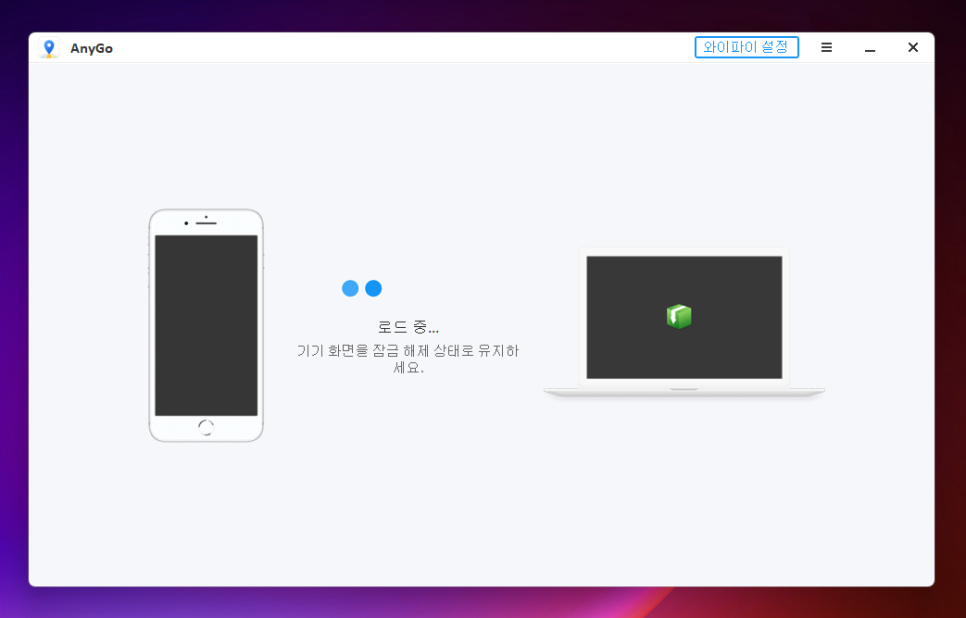Click the AnyGo app logo icon

49,48
